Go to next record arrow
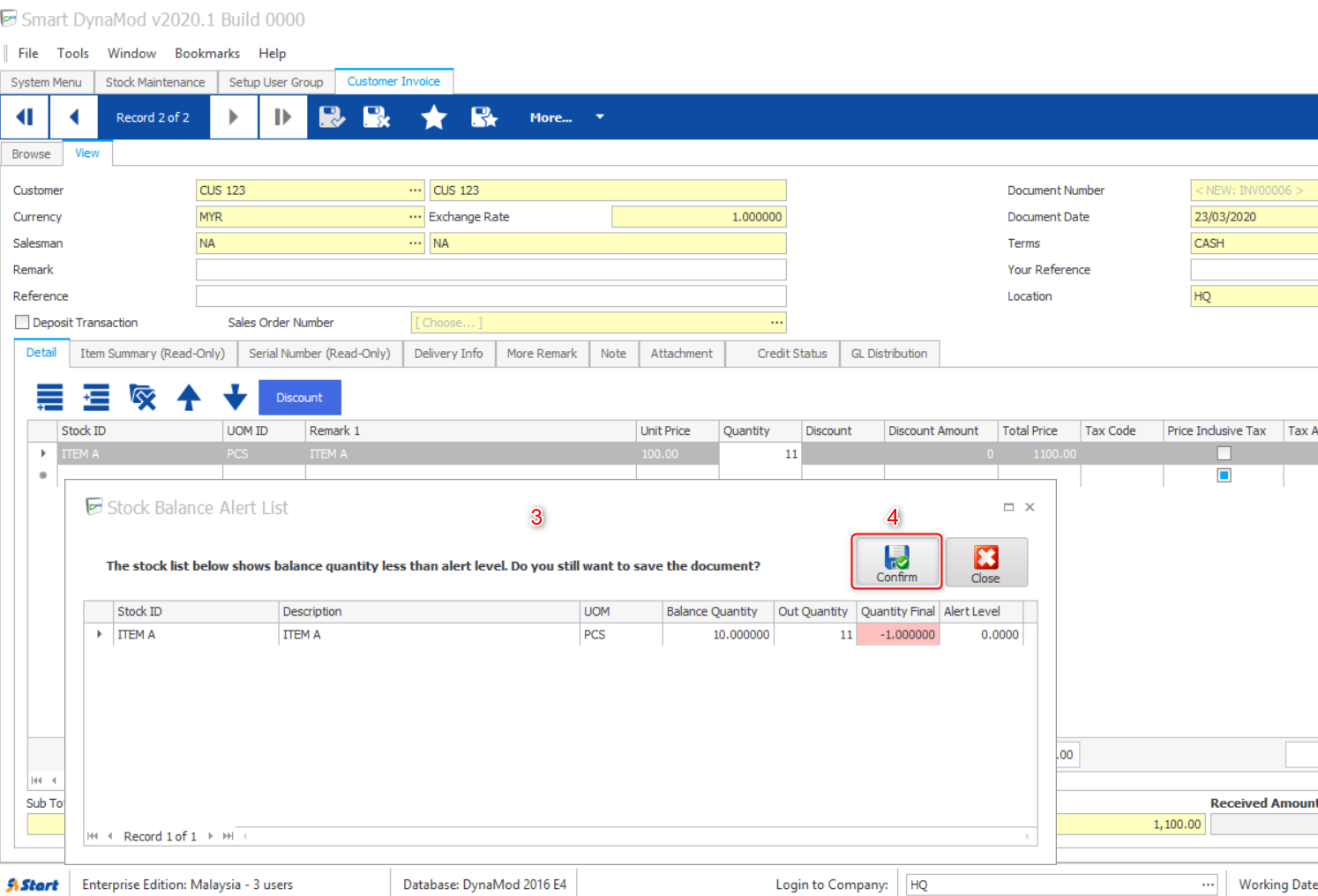Viewport: 1318px width, 896px height. pyautogui.click(x=234, y=117)
